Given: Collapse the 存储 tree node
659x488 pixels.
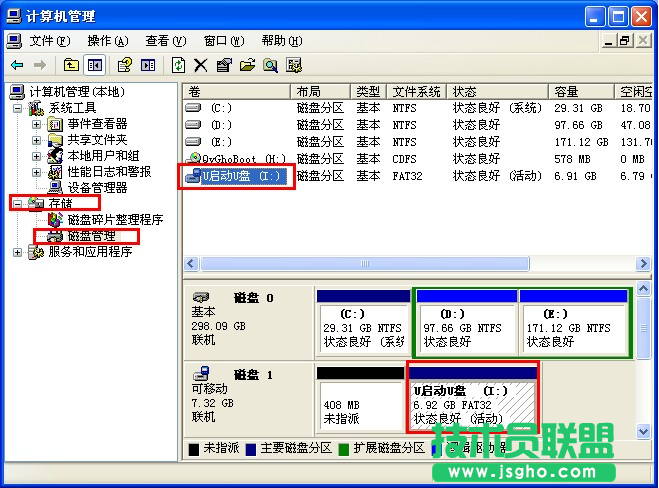Looking at the screenshot, I should coord(17,204).
